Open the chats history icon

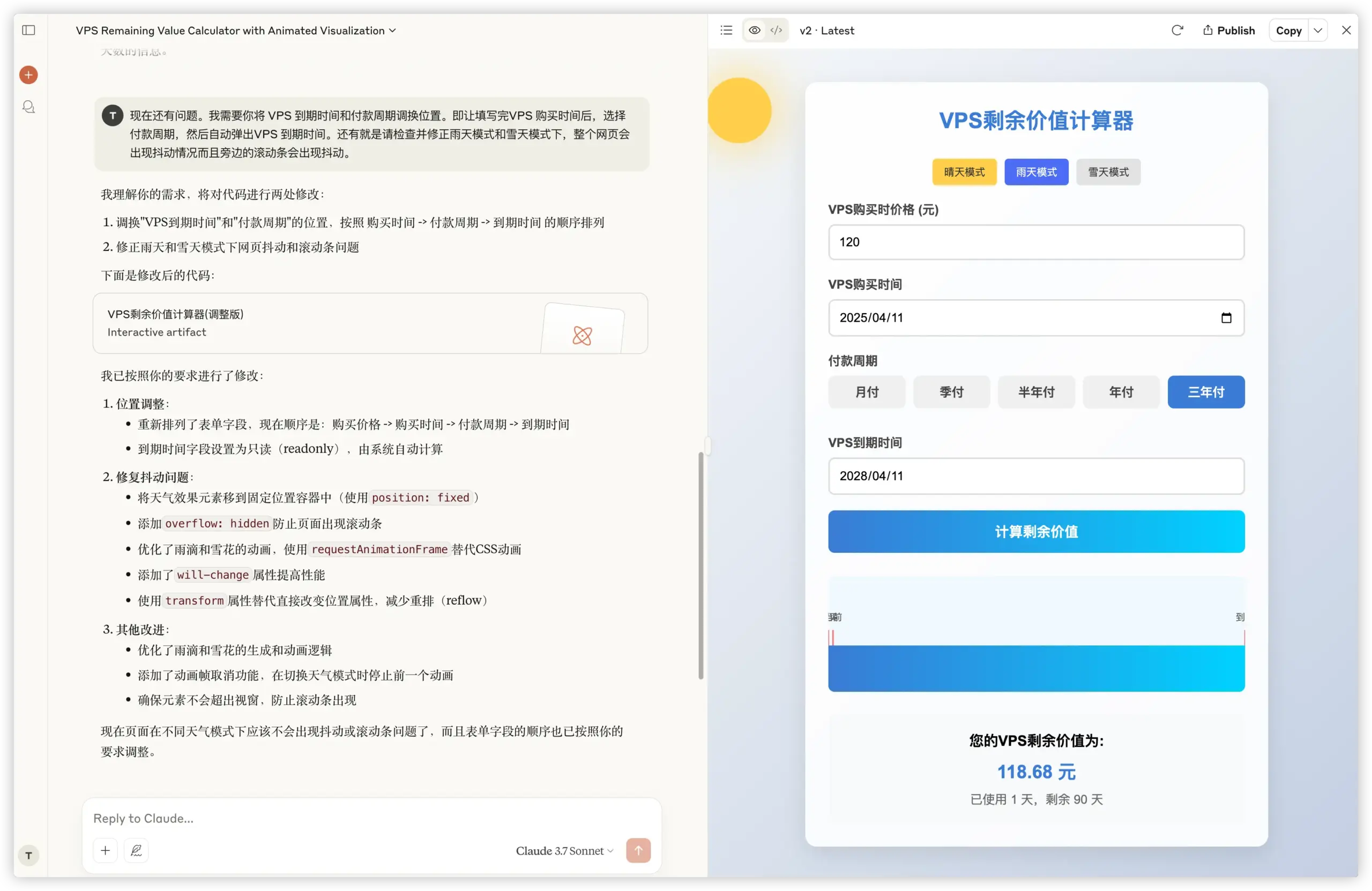click(28, 107)
